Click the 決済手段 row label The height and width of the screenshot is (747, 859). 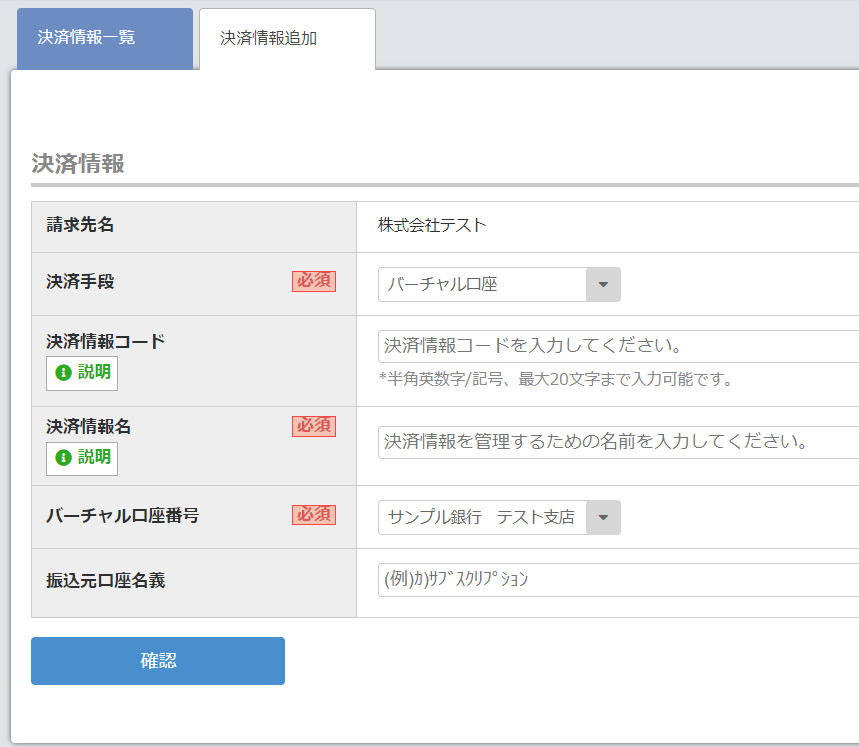(x=80, y=282)
